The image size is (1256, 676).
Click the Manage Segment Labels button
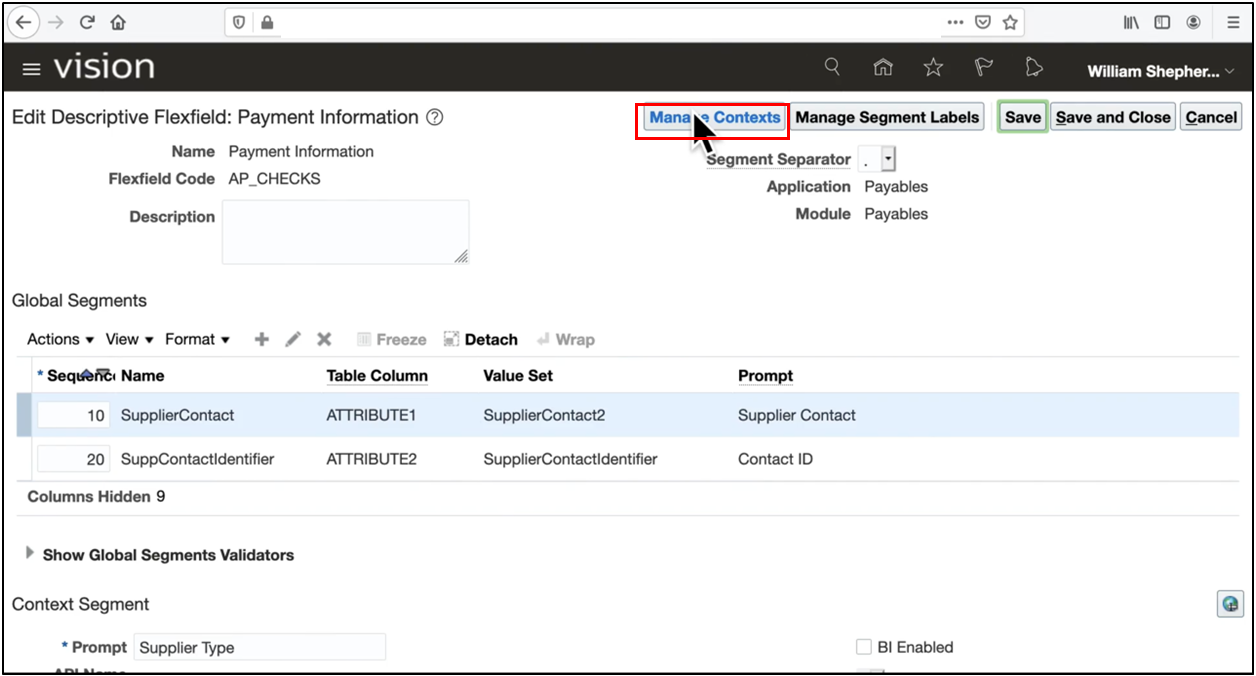pyautogui.click(x=887, y=117)
